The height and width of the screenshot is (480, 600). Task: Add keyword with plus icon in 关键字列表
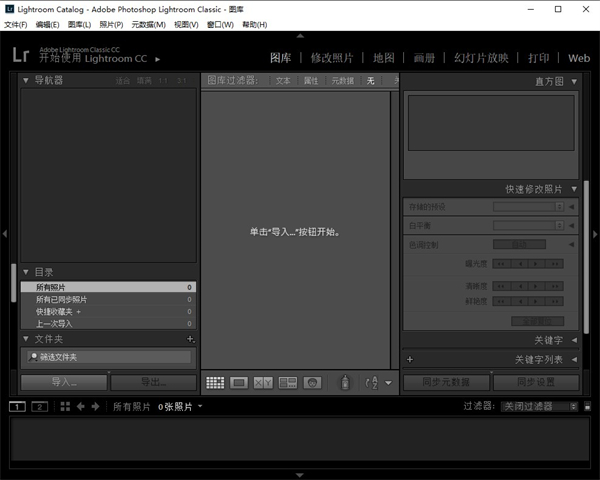(410, 359)
